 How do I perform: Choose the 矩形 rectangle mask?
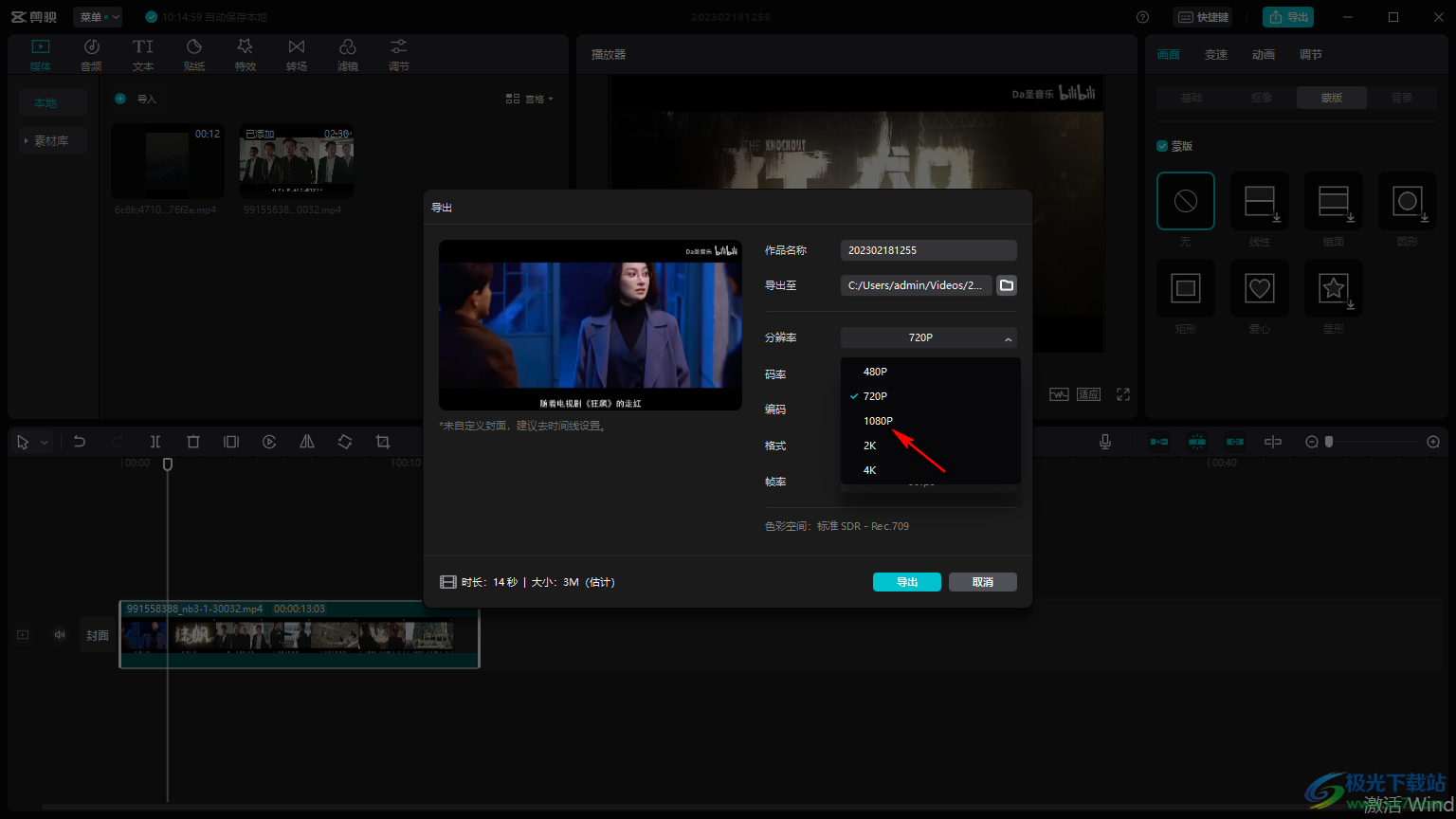tap(1186, 288)
